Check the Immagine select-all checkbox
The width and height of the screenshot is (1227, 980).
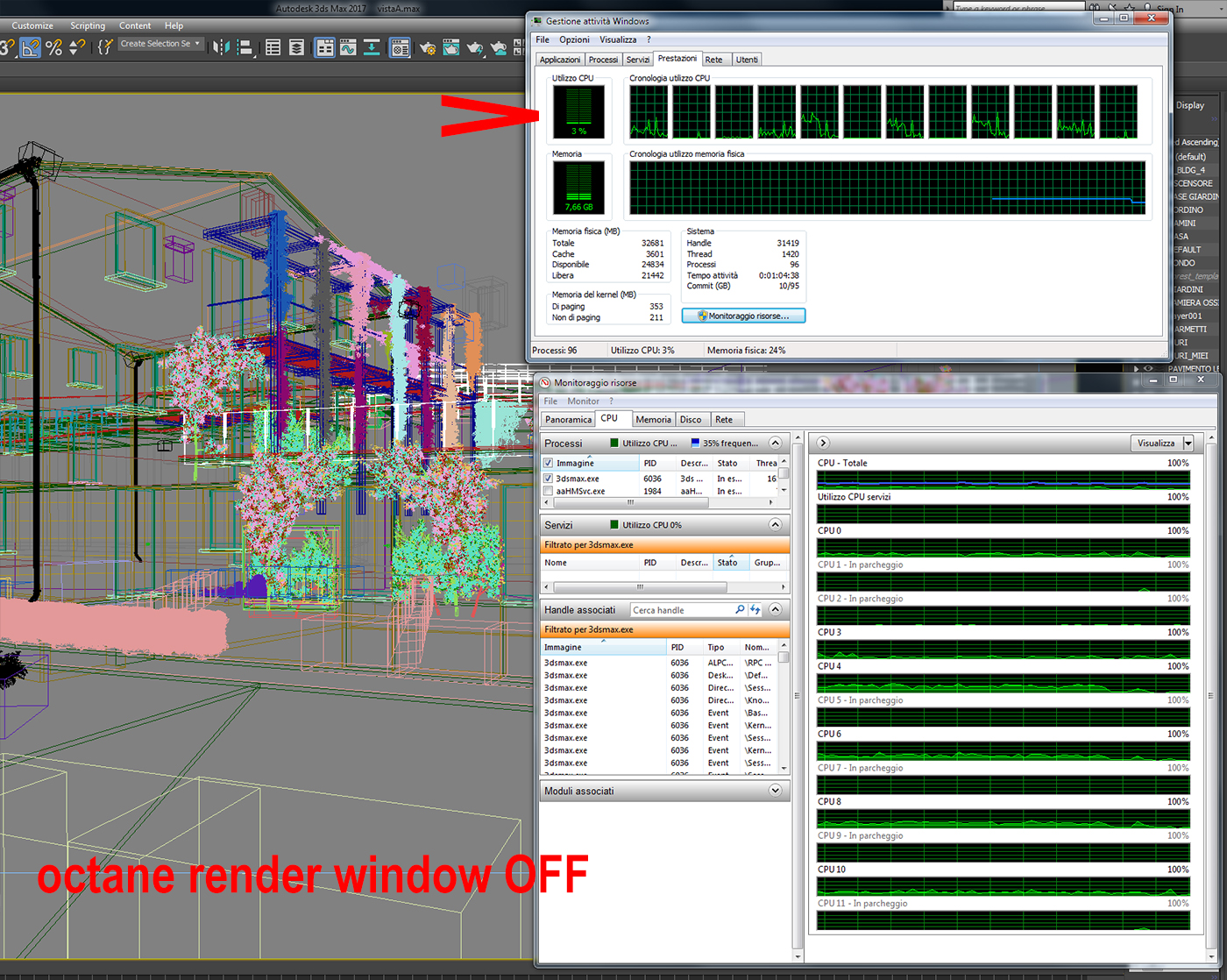(549, 464)
